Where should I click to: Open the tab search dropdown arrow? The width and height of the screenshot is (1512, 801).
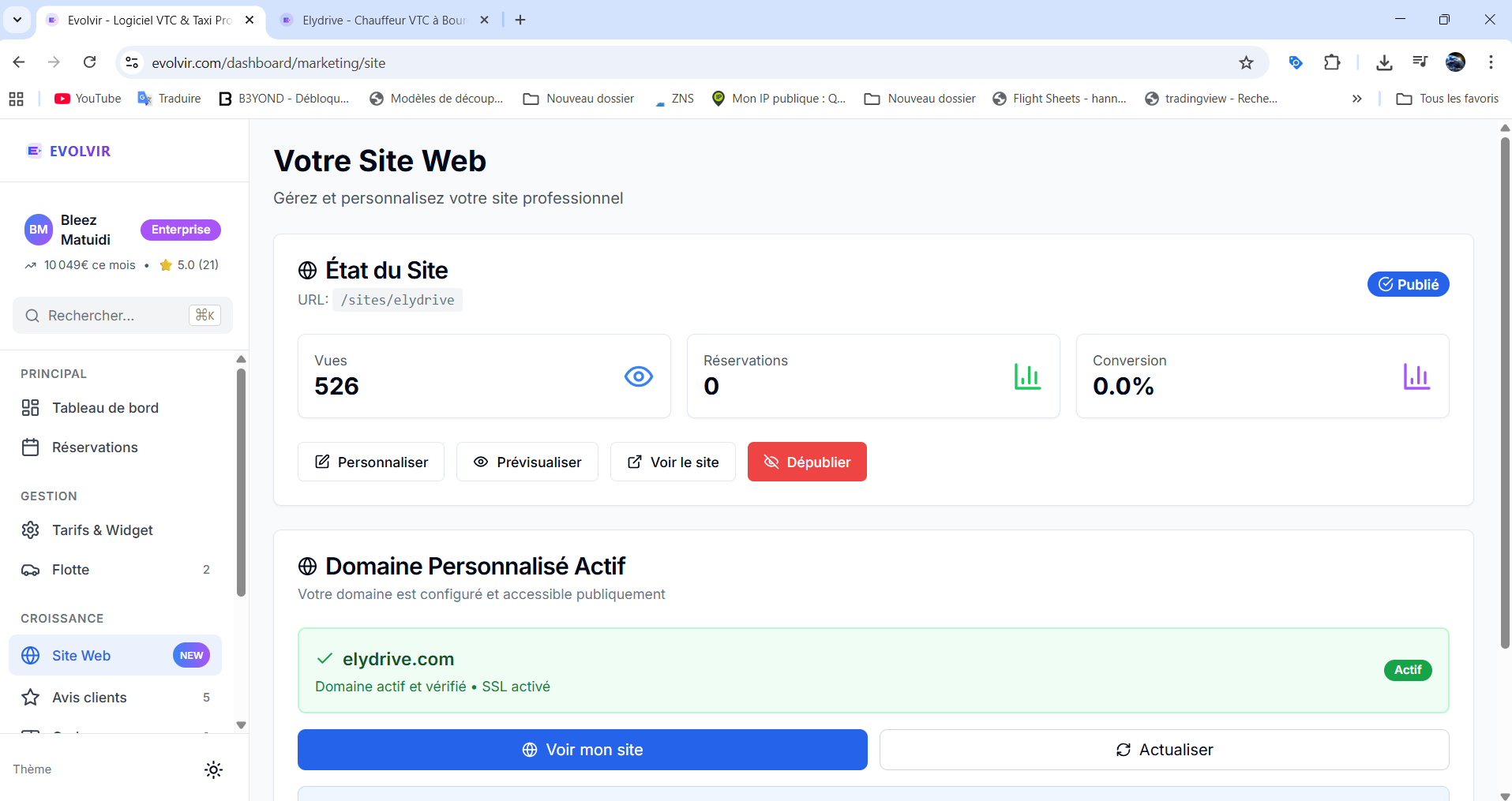point(17,20)
